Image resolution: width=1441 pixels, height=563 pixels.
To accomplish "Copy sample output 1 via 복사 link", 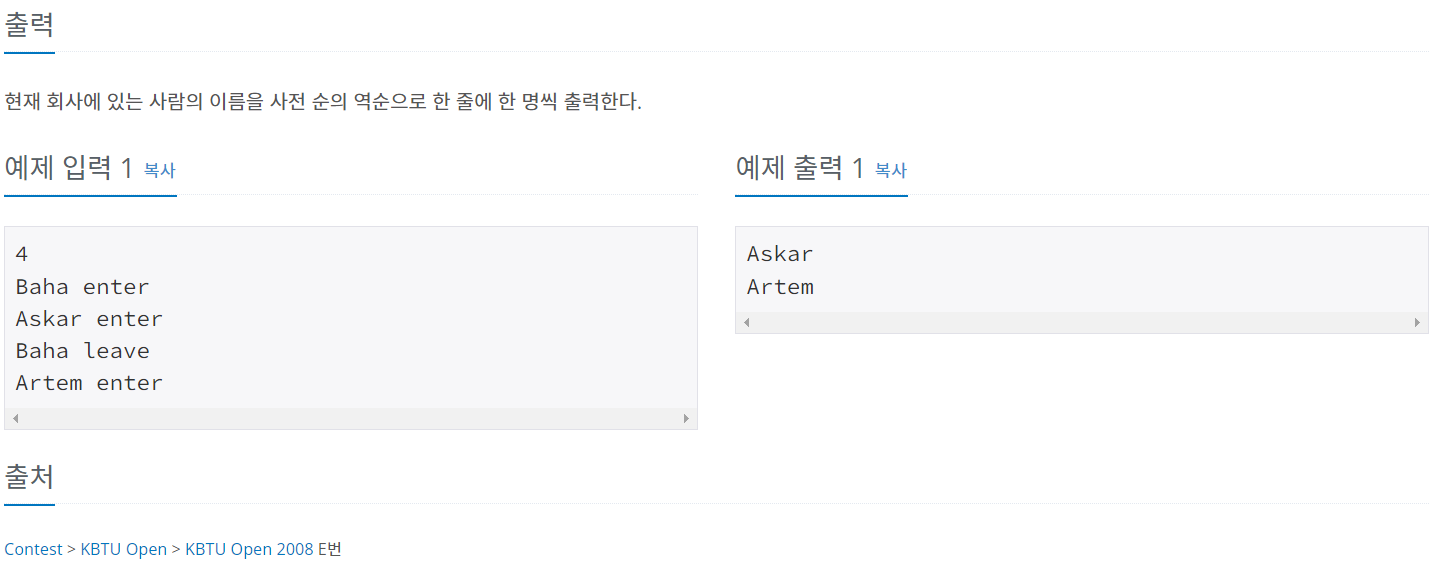I will click(x=891, y=170).
